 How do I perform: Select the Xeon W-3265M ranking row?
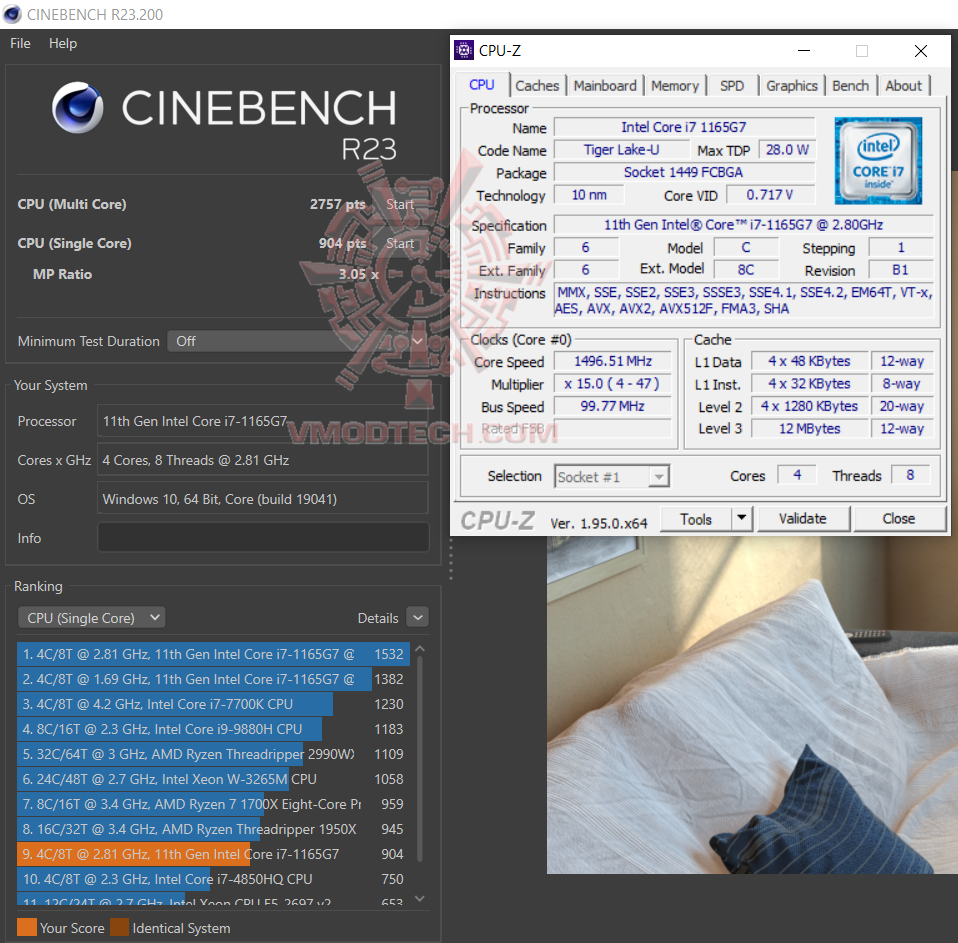click(x=213, y=779)
